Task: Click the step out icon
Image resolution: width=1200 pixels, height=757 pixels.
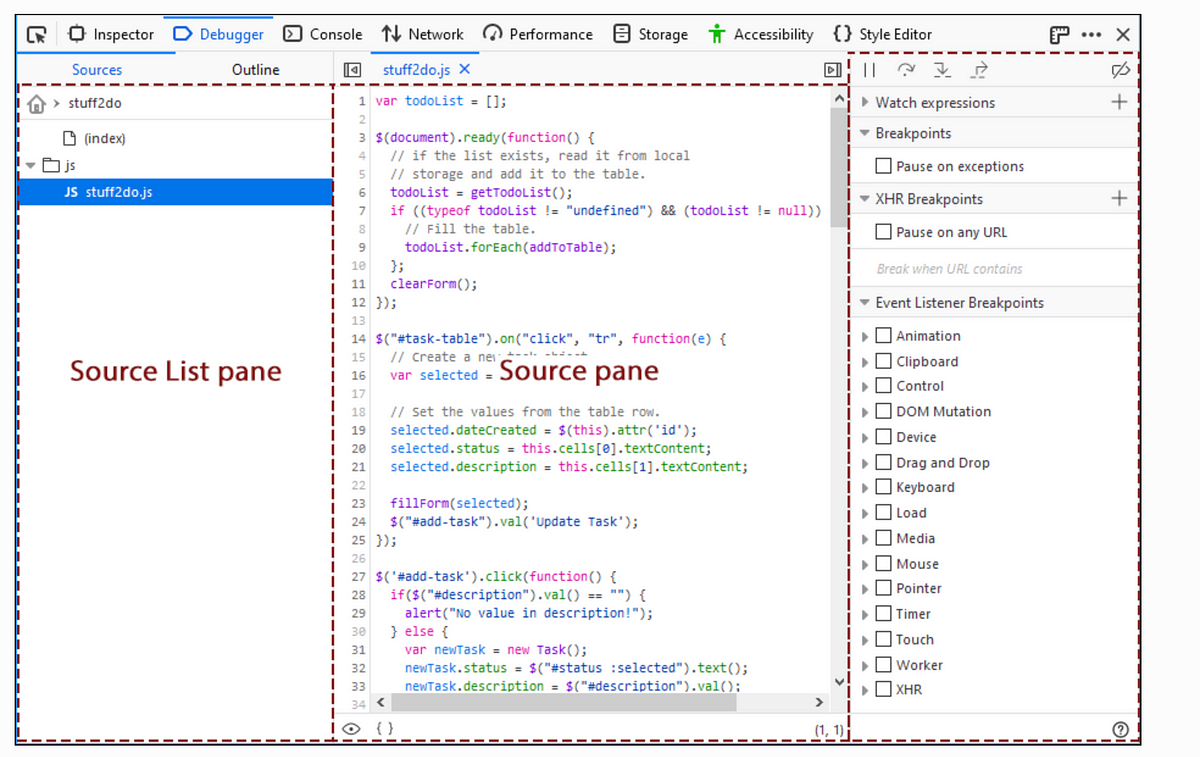Action: pyautogui.click(x=980, y=69)
